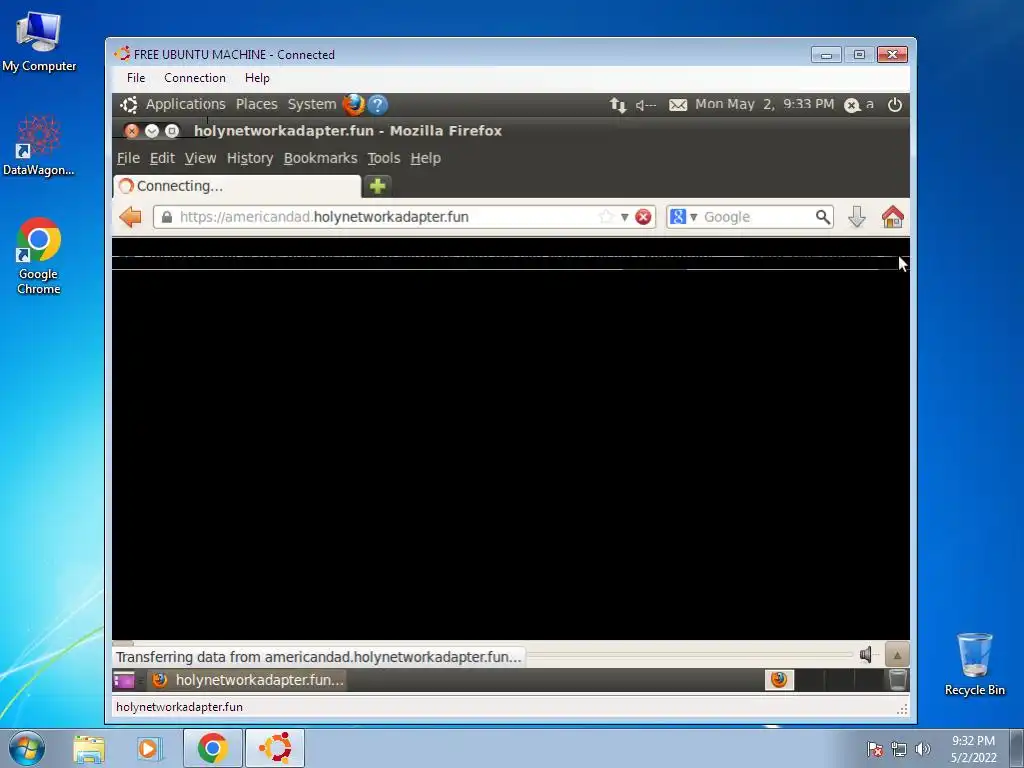Launch Firefox from Ubuntu panel icon

pyautogui.click(x=353, y=104)
